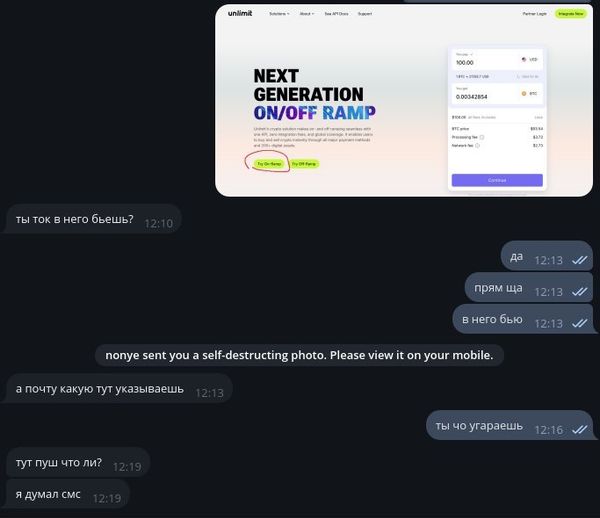Open the shared Unlimit website screenshot
Screen dimensions: 600x518
[x=404, y=101]
